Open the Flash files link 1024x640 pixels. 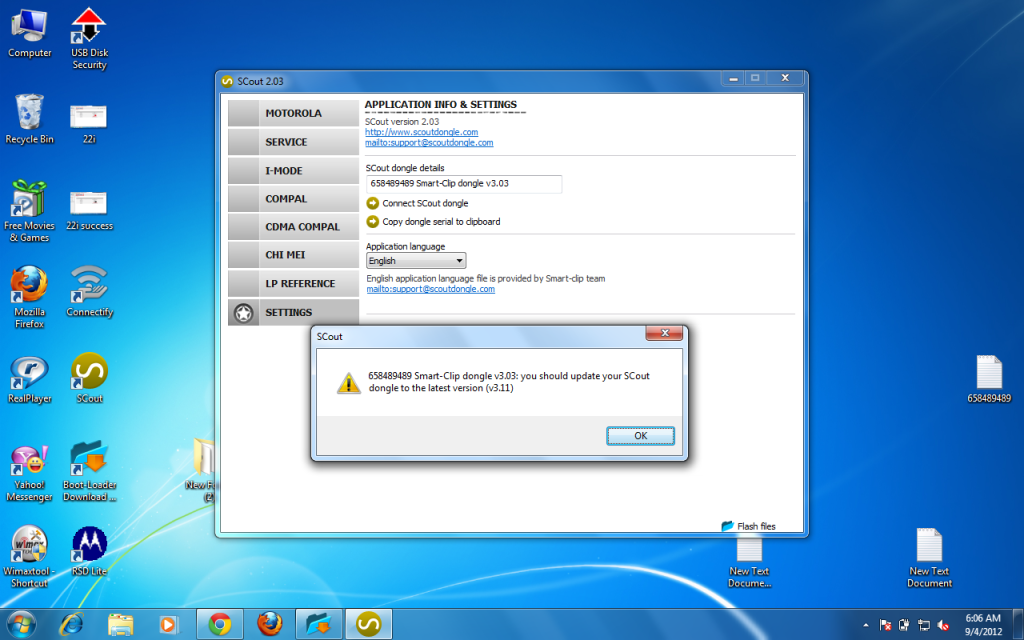point(756,526)
